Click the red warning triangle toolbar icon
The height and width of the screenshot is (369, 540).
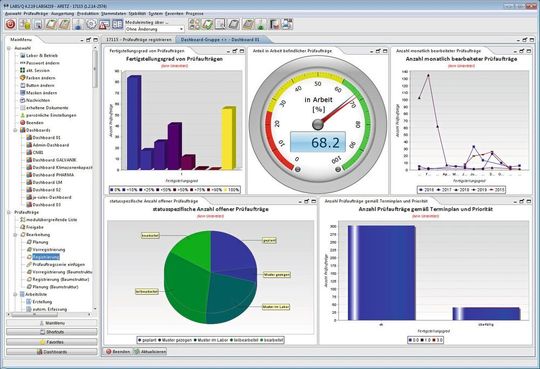[x=104, y=24]
